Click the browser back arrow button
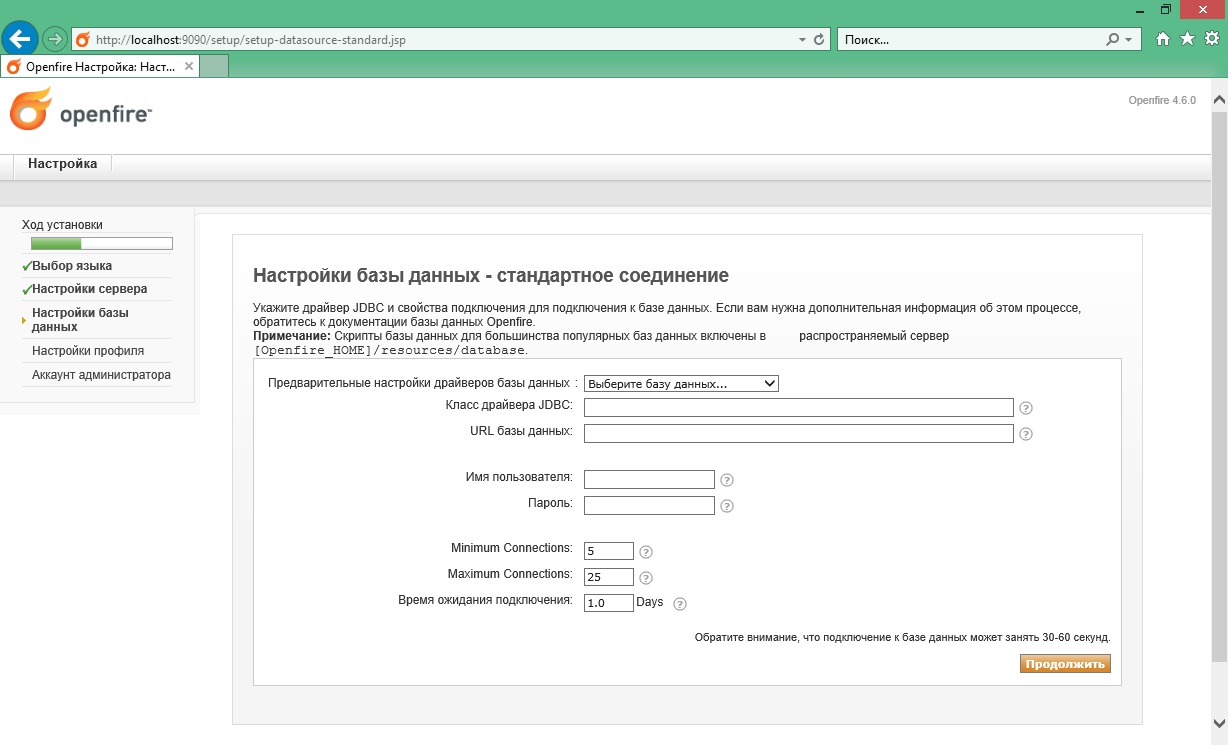 click(19, 39)
